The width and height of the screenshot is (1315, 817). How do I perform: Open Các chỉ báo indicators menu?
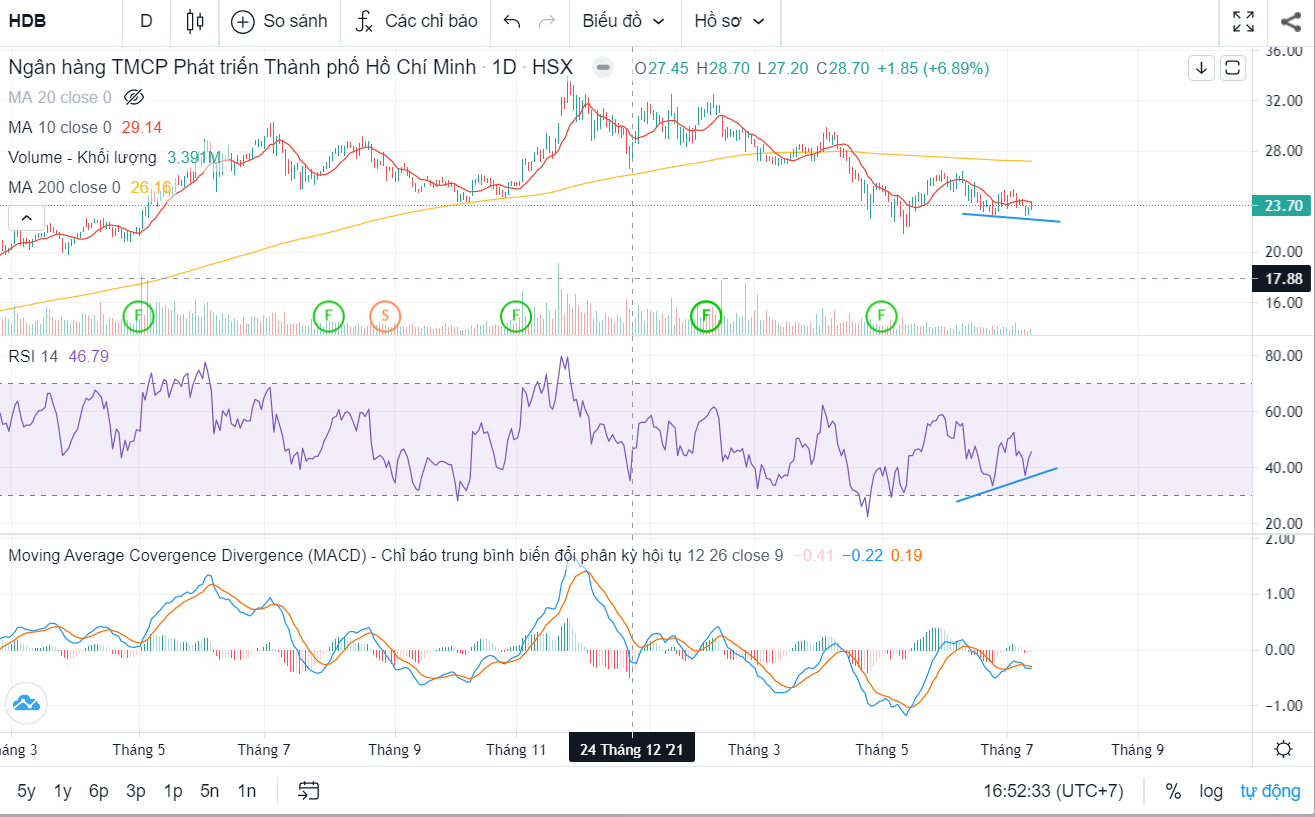pyautogui.click(x=417, y=21)
